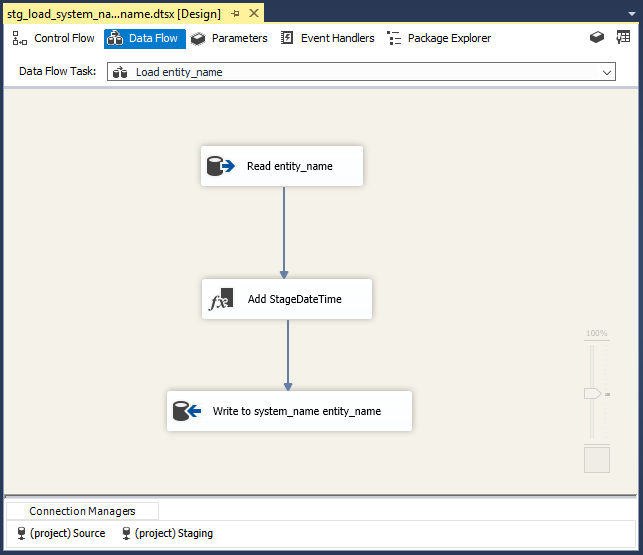Open the Variables window icon
Viewport: 643px width, 555px height.
[x=623, y=37]
